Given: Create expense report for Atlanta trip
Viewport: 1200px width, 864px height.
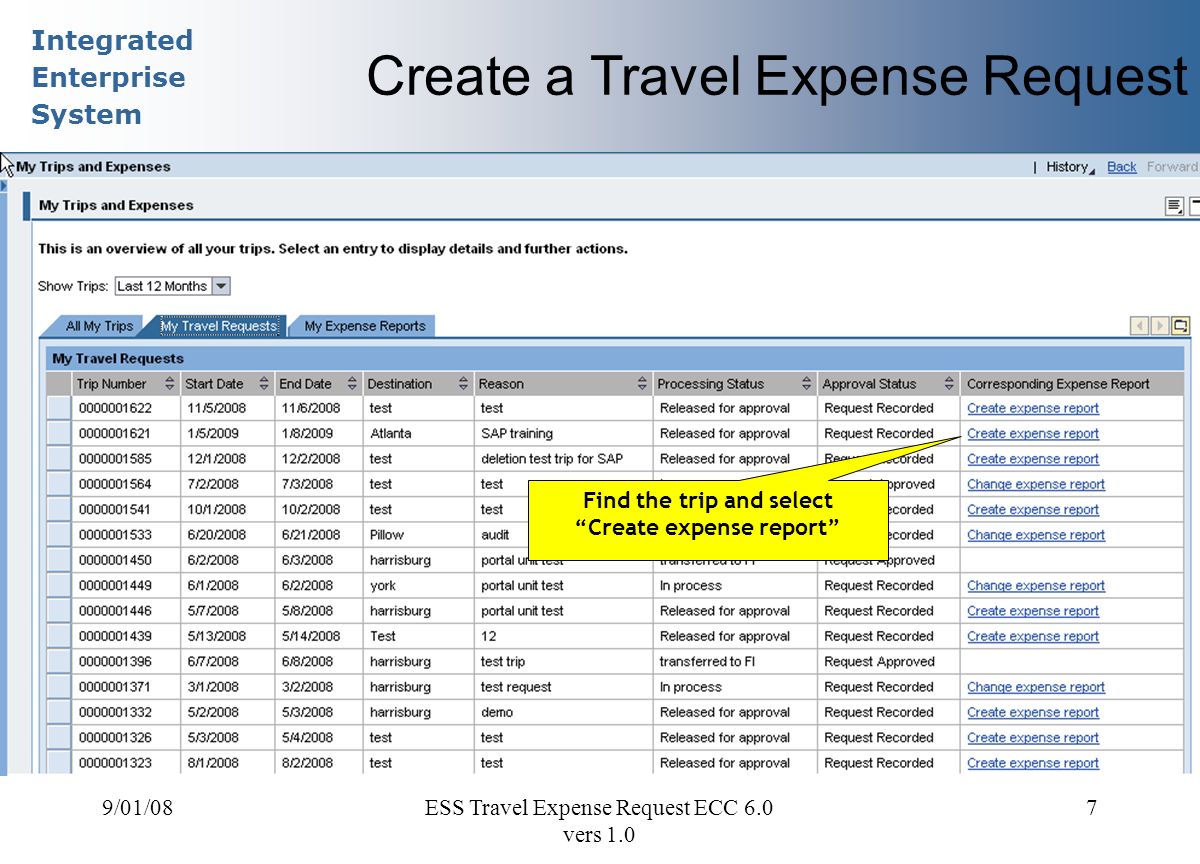Looking at the screenshot, I should [1033, 434].
